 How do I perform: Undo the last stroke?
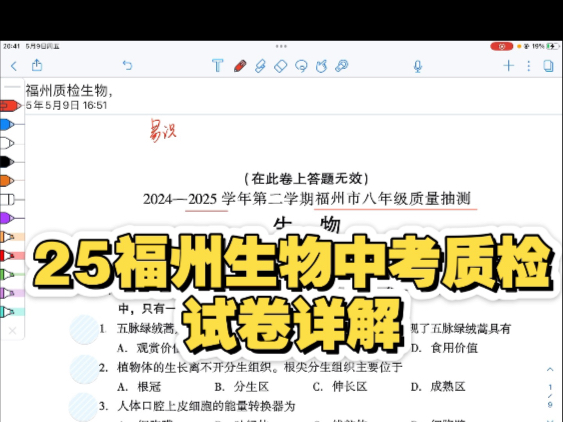(127, 65)
